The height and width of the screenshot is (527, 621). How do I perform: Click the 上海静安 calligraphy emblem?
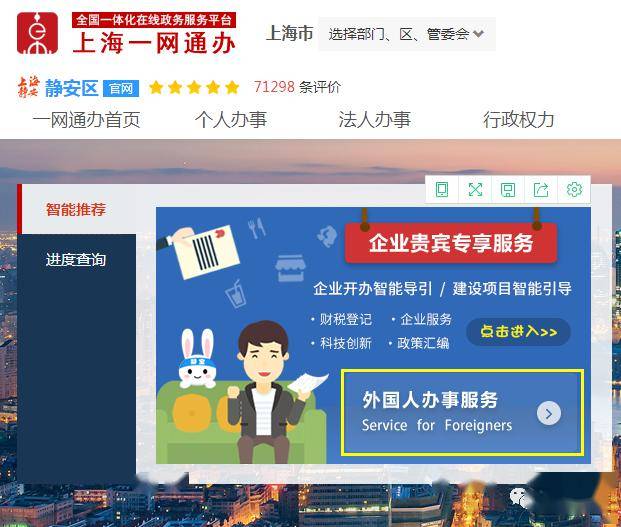pyautogui.click(x=29, y=87)
